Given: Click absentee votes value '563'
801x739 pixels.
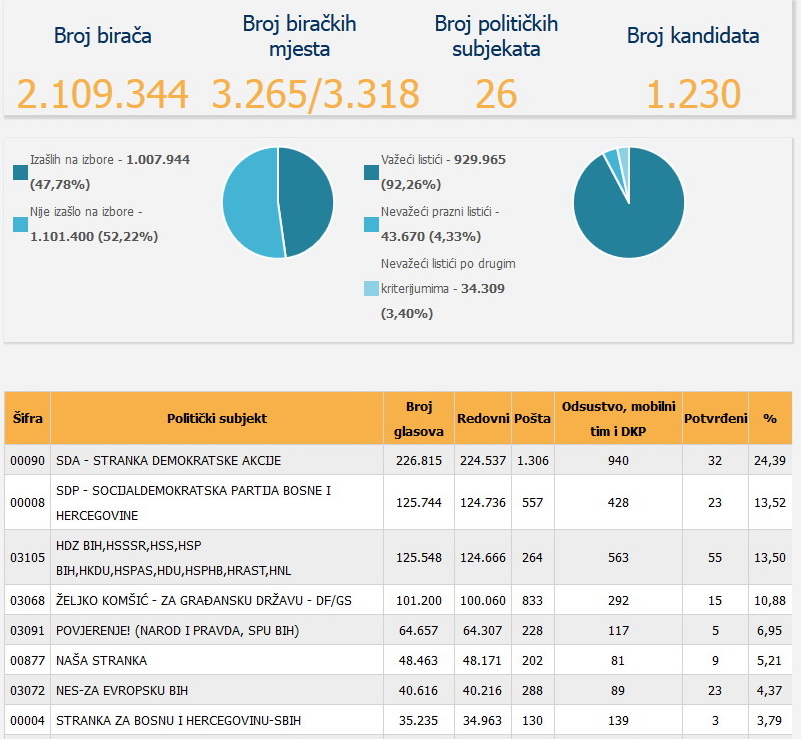Looking at the screenshot, I should 618,558.
